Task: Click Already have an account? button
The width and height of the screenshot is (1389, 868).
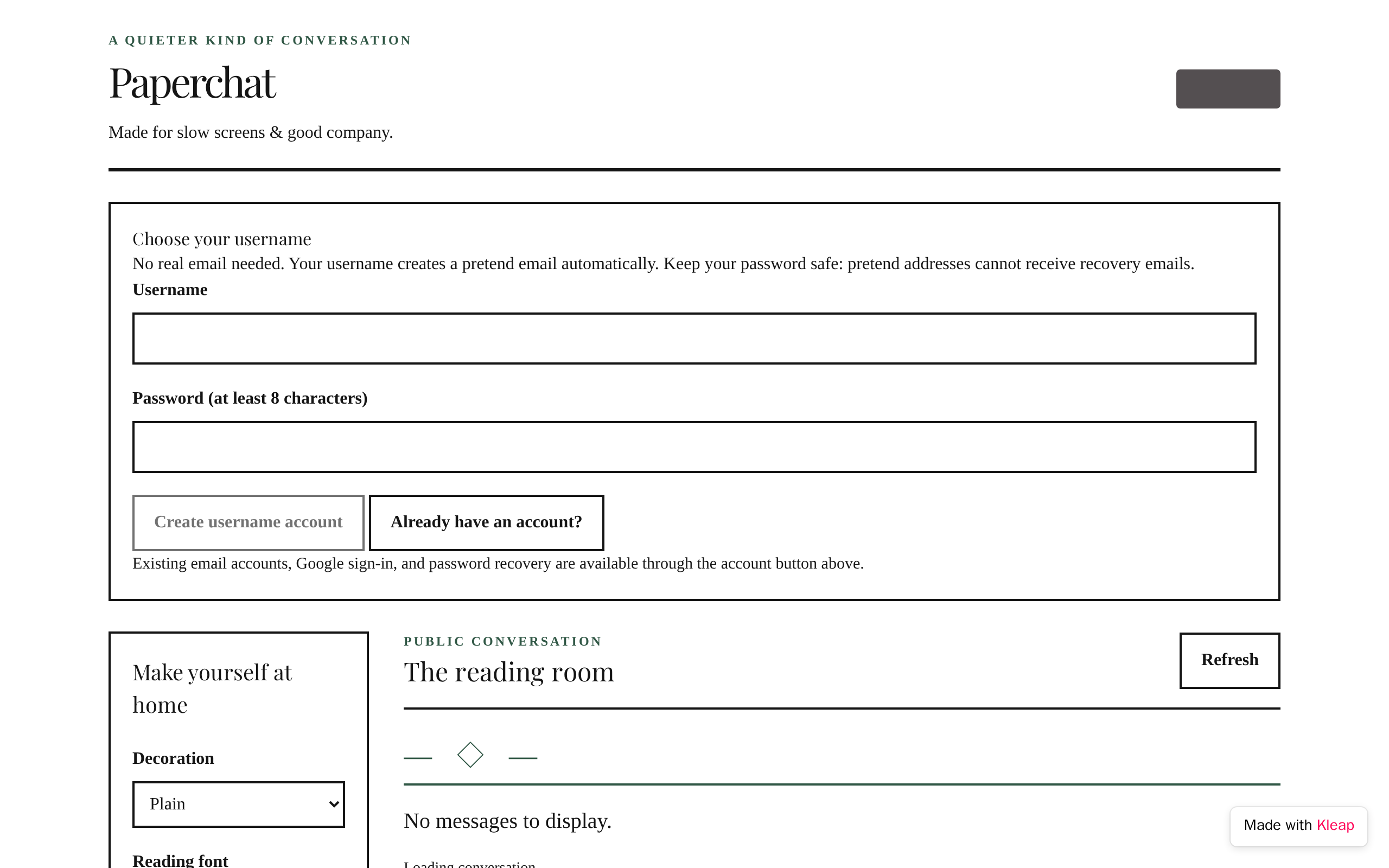Action: (x=486, y=522)
